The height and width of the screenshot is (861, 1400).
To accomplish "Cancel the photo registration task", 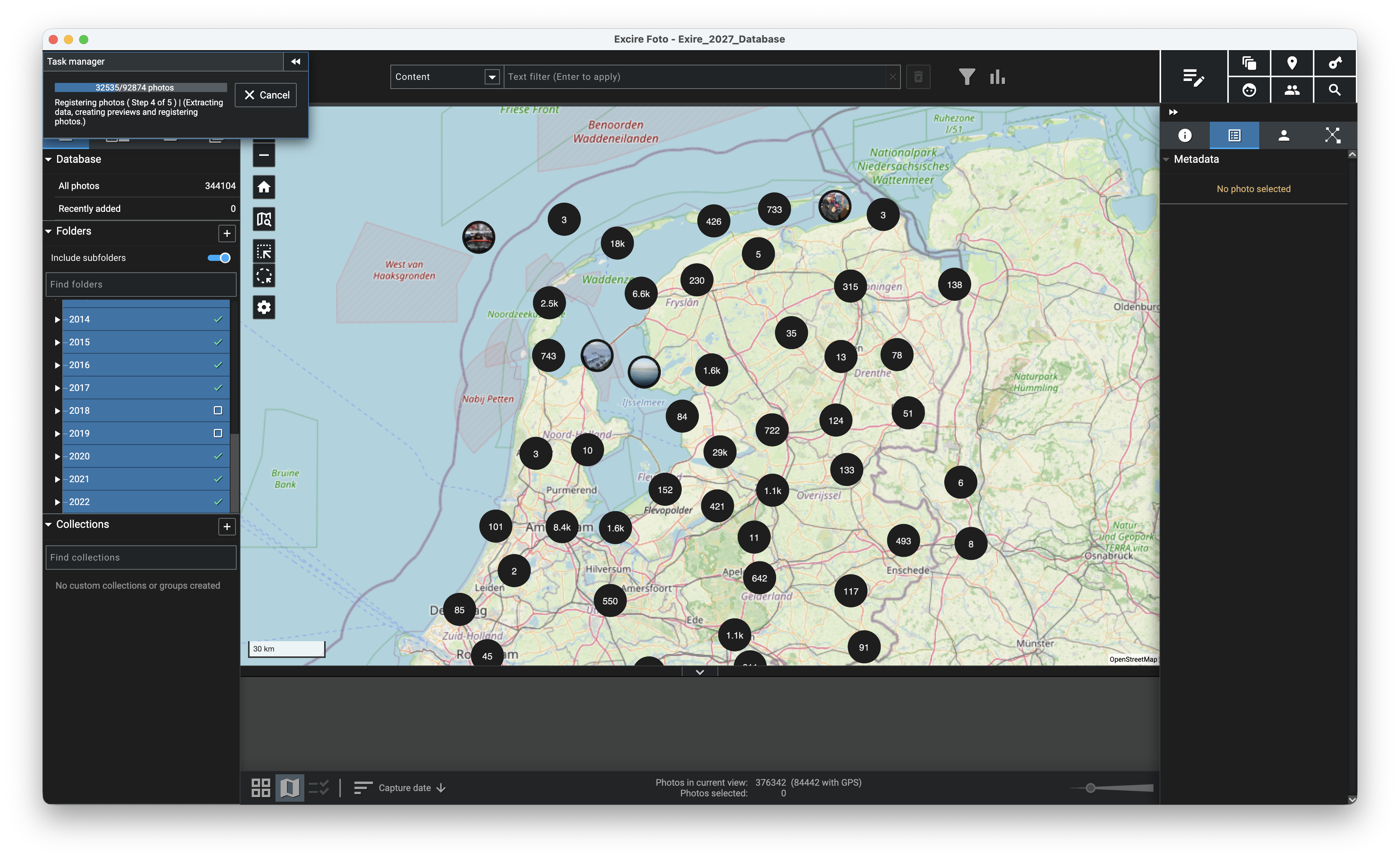I will point(266,95).
